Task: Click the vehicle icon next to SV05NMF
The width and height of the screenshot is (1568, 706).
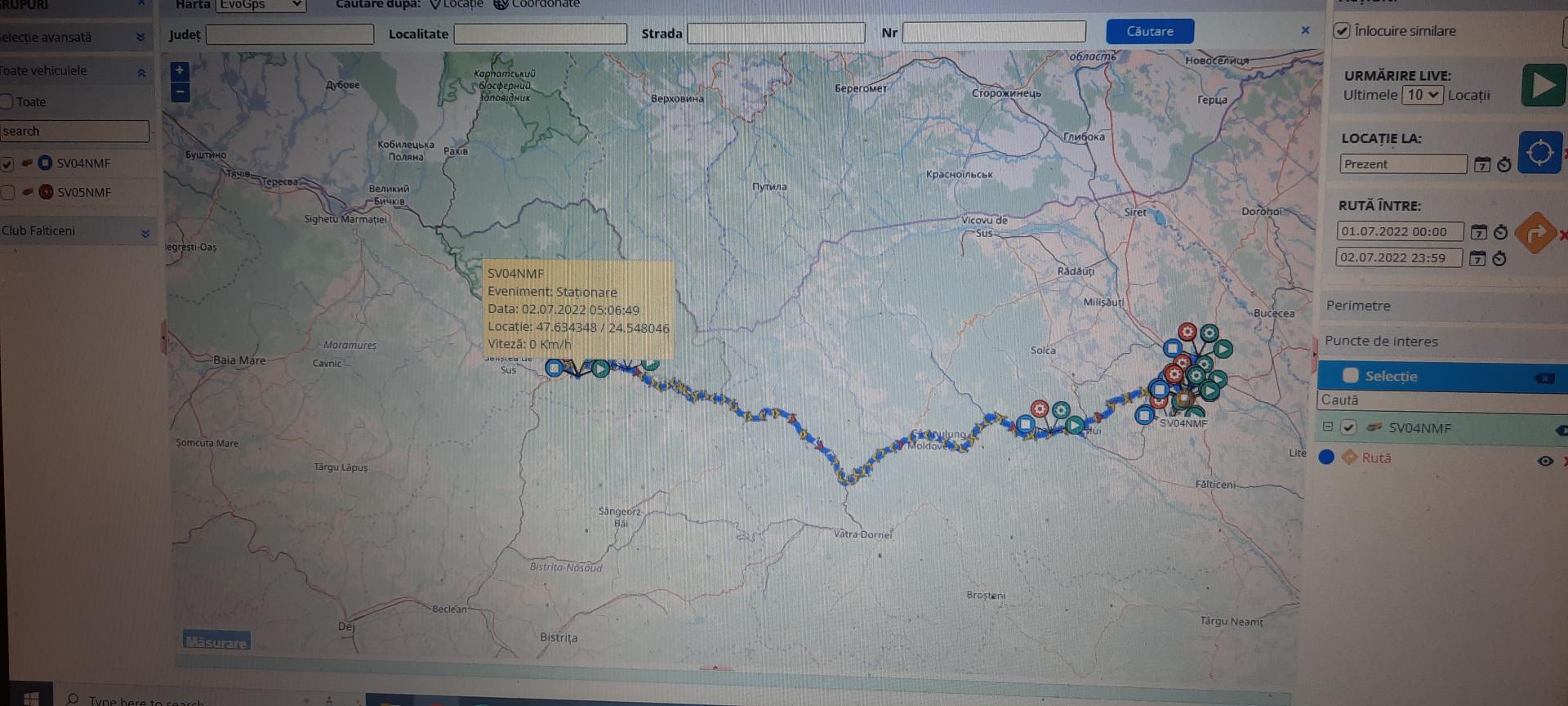Action: 28,192
